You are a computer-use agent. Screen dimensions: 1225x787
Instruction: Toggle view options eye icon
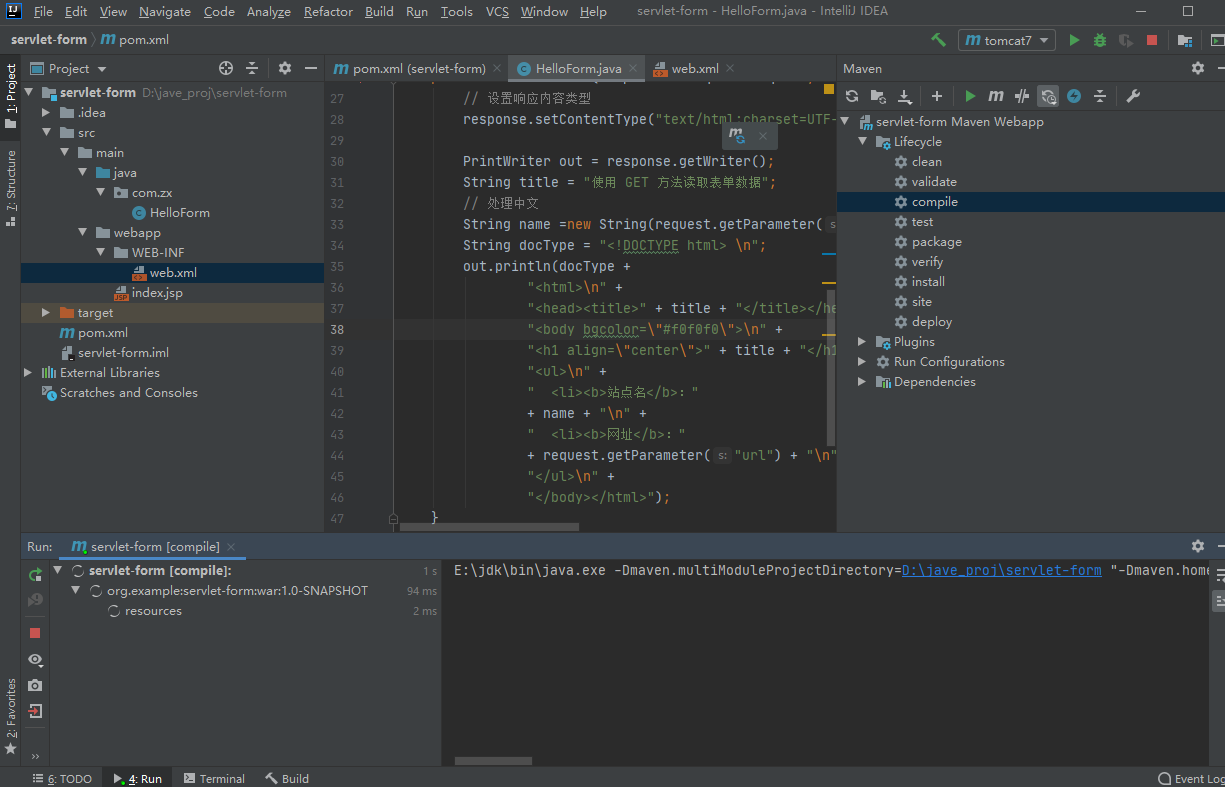35,659
